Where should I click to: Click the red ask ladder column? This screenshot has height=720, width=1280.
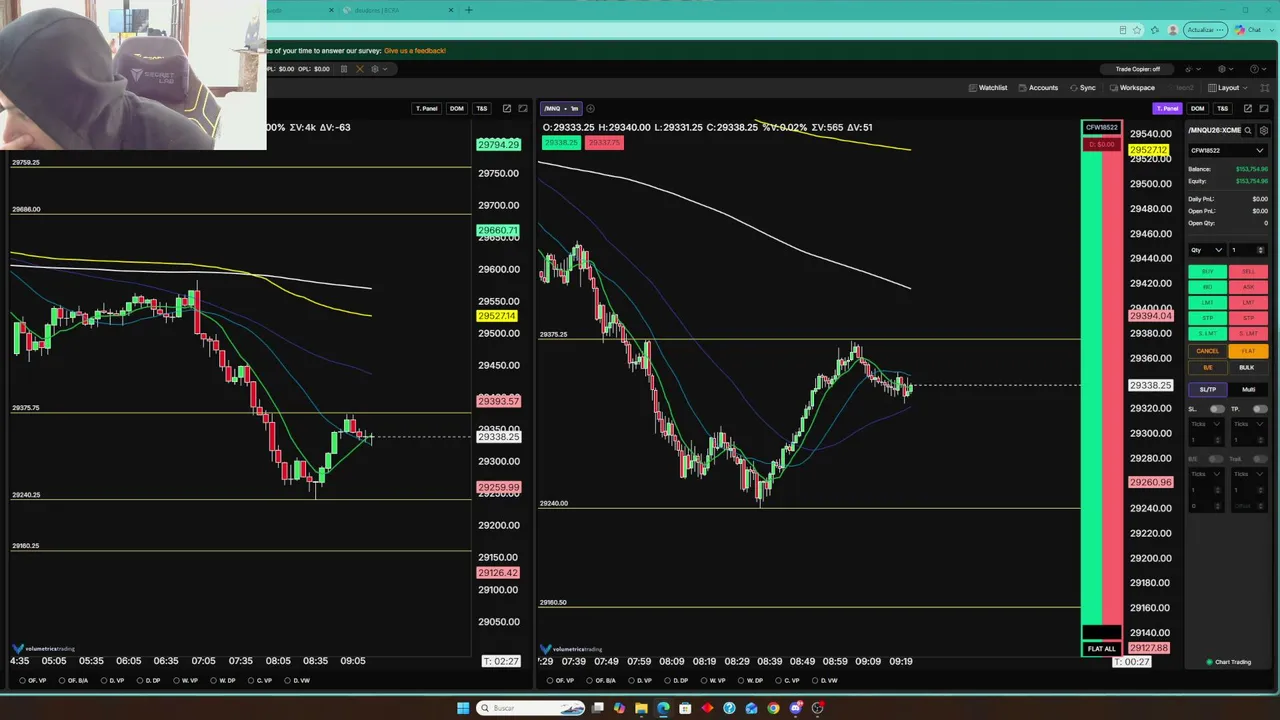point(1111,388)
